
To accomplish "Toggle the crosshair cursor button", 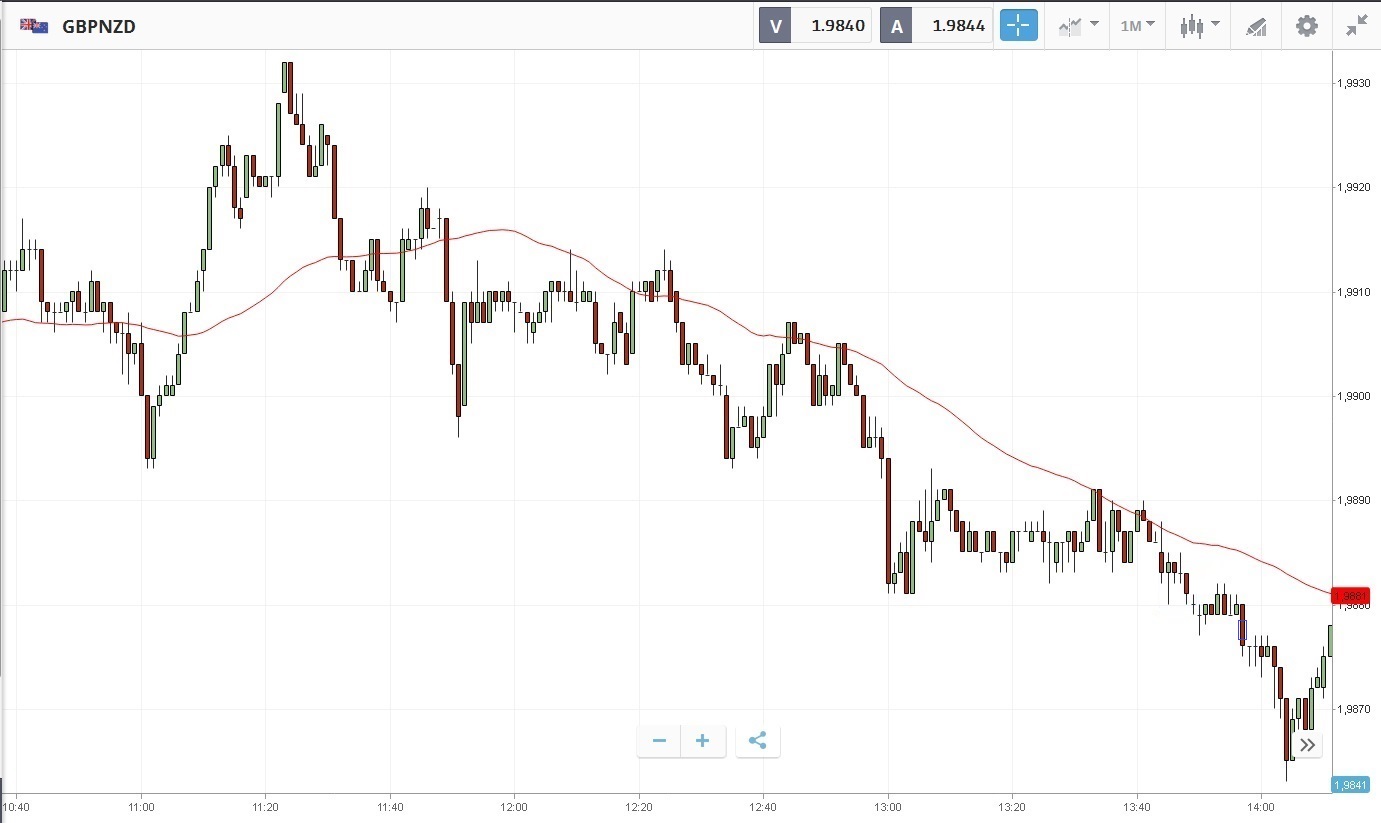I will click(1019, 26).
